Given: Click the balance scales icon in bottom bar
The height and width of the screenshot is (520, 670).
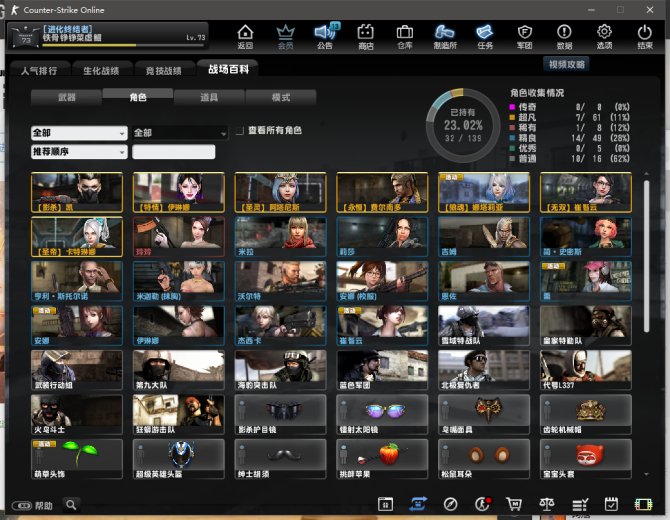Looking at the screenshot, I should click(547, 504).
